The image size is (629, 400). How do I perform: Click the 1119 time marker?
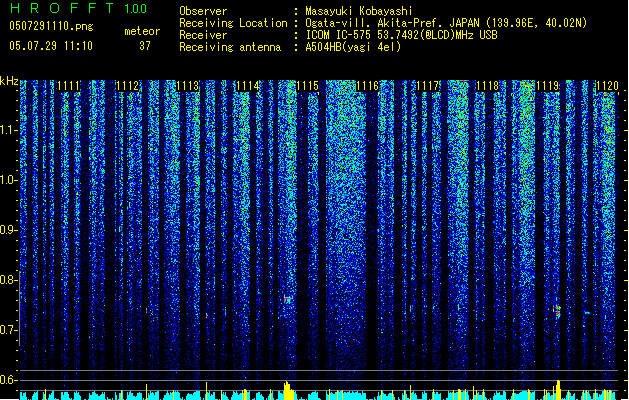548,86
